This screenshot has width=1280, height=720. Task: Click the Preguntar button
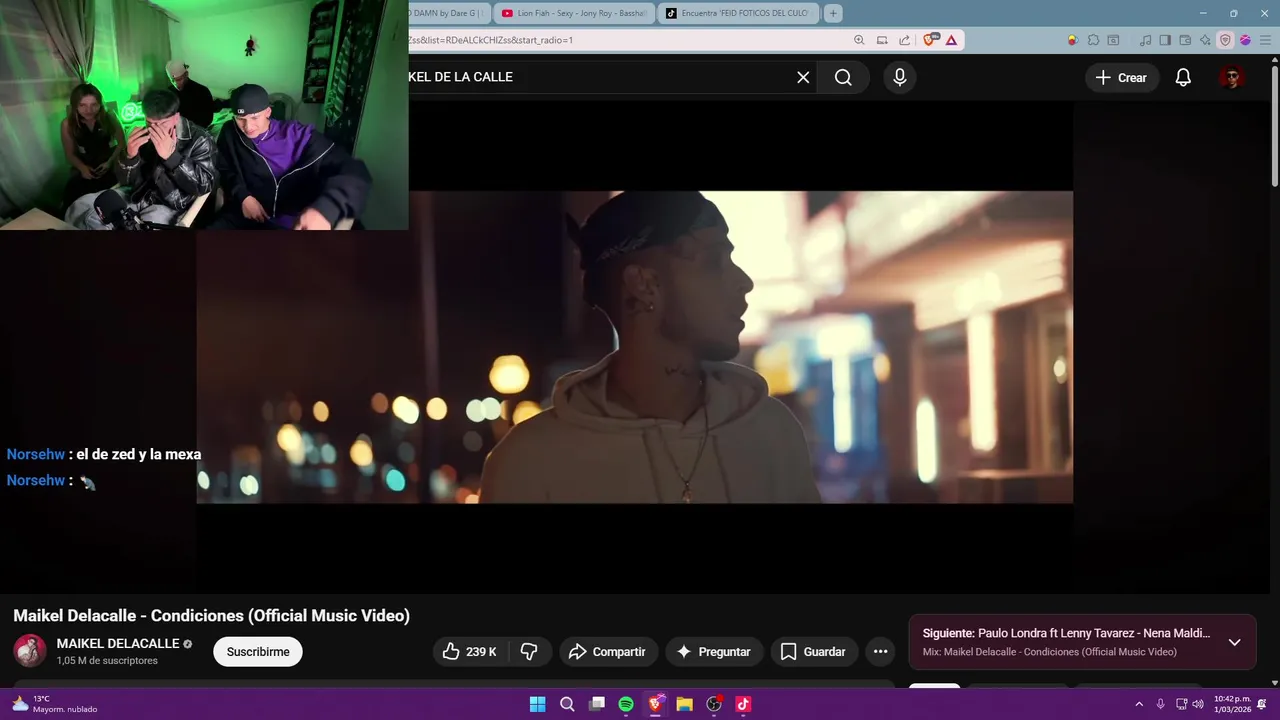tap(714, 652)
